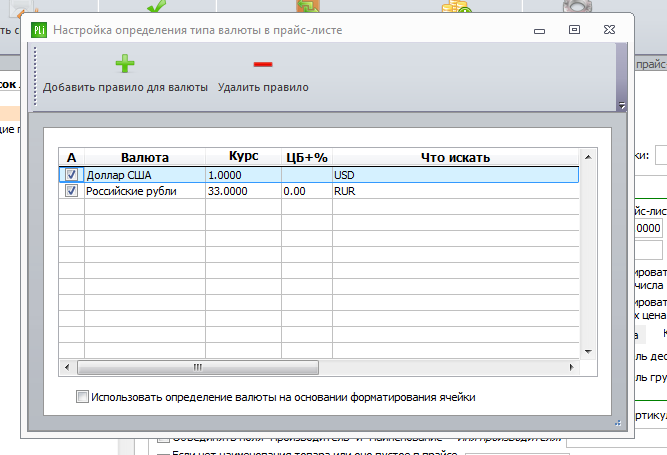The height and width of the screenshot is (455, 667).
Task: Select the 'Российские рубли' currency cell
Action: tap(145, 191)
